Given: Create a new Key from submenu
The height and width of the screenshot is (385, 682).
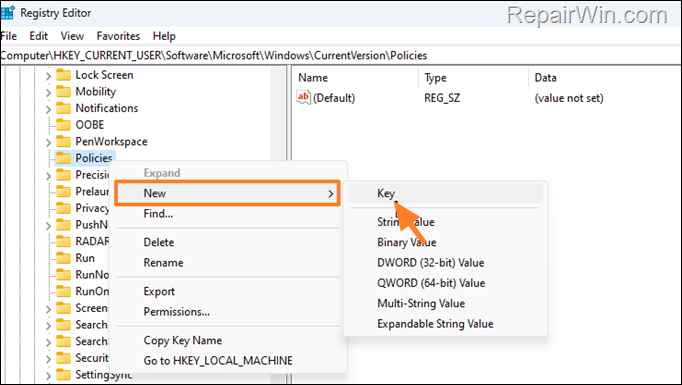Looking at the screenshot, I should [x=445, y=193].
